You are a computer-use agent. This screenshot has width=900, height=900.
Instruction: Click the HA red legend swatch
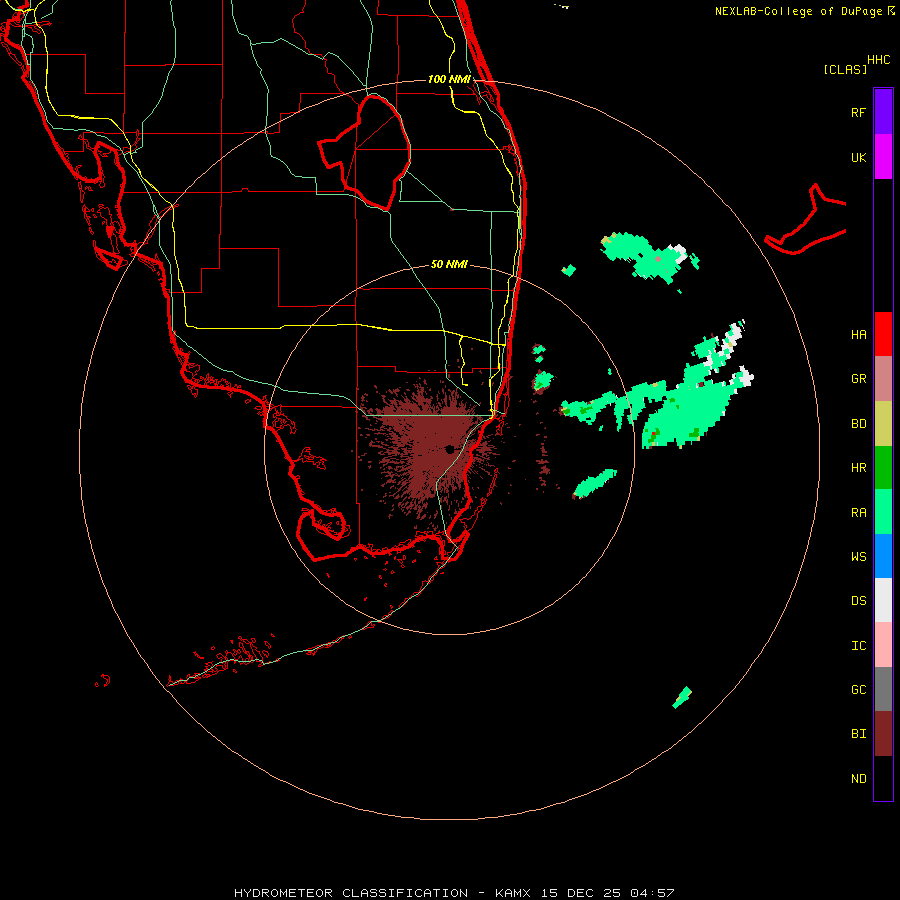click(x=883, y=334)
